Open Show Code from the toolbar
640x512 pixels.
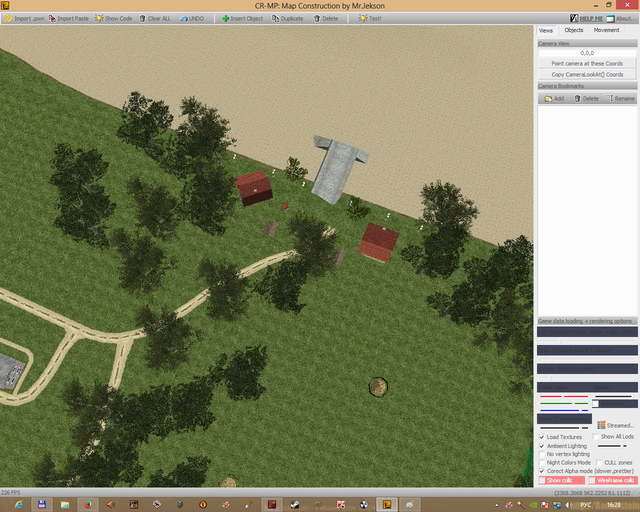[114, 18]
